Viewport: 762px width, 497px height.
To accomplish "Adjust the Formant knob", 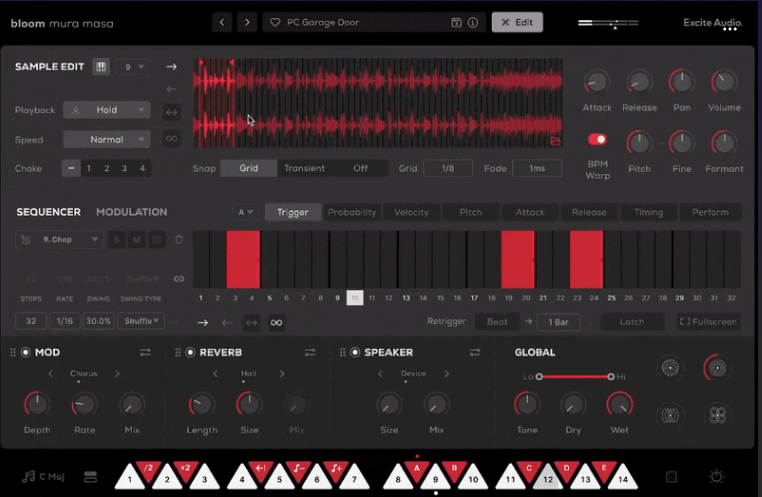I will click(x=724, y=143).
